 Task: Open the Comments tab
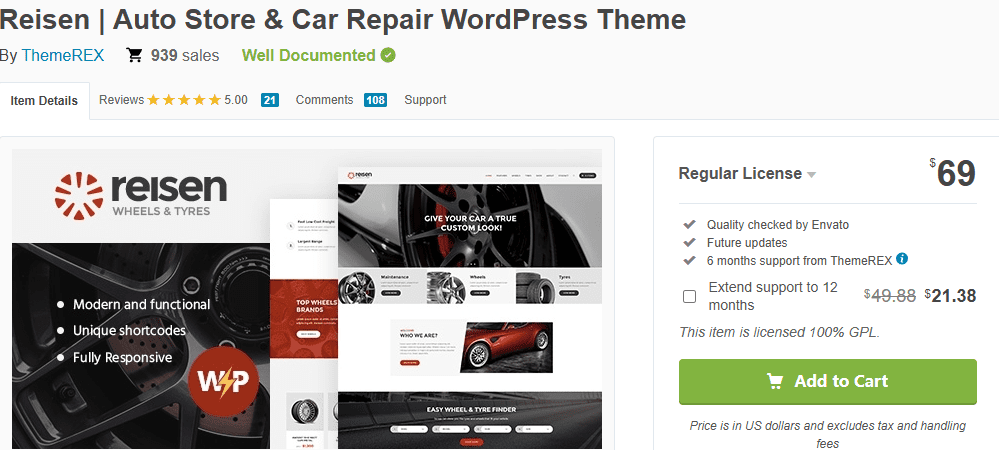click(324, 100)
